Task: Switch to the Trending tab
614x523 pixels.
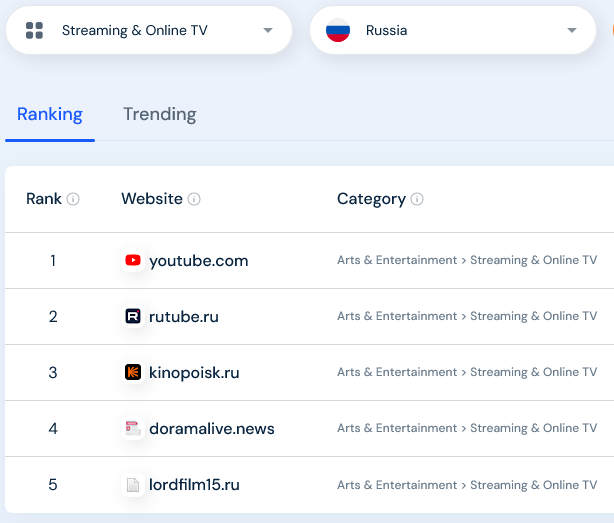Action: tap(160, 114)
